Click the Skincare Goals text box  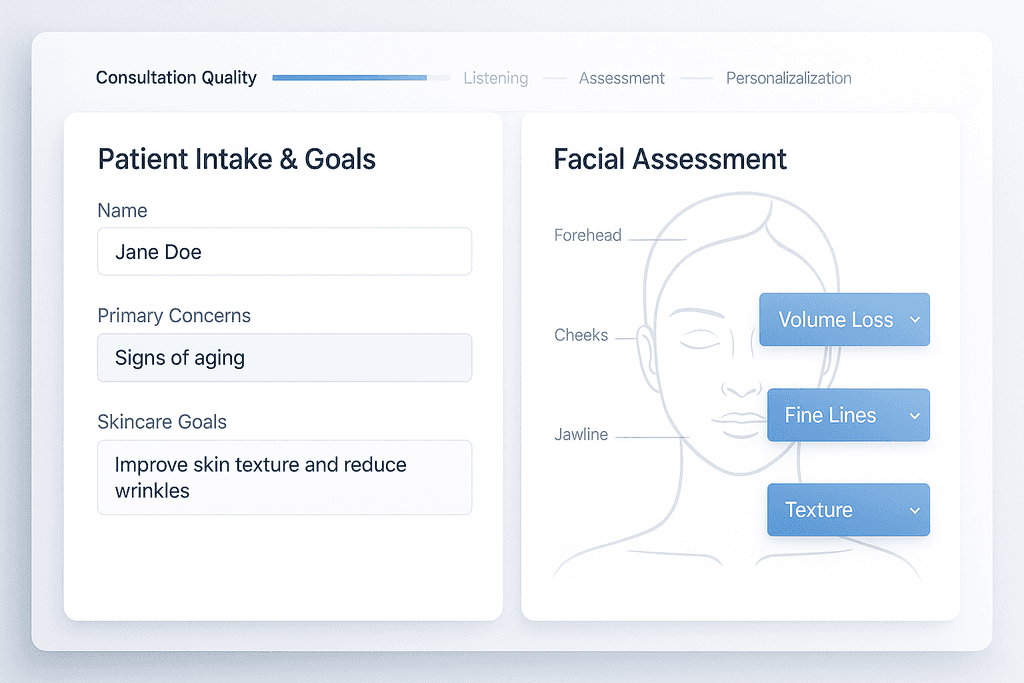click(284, 477)
